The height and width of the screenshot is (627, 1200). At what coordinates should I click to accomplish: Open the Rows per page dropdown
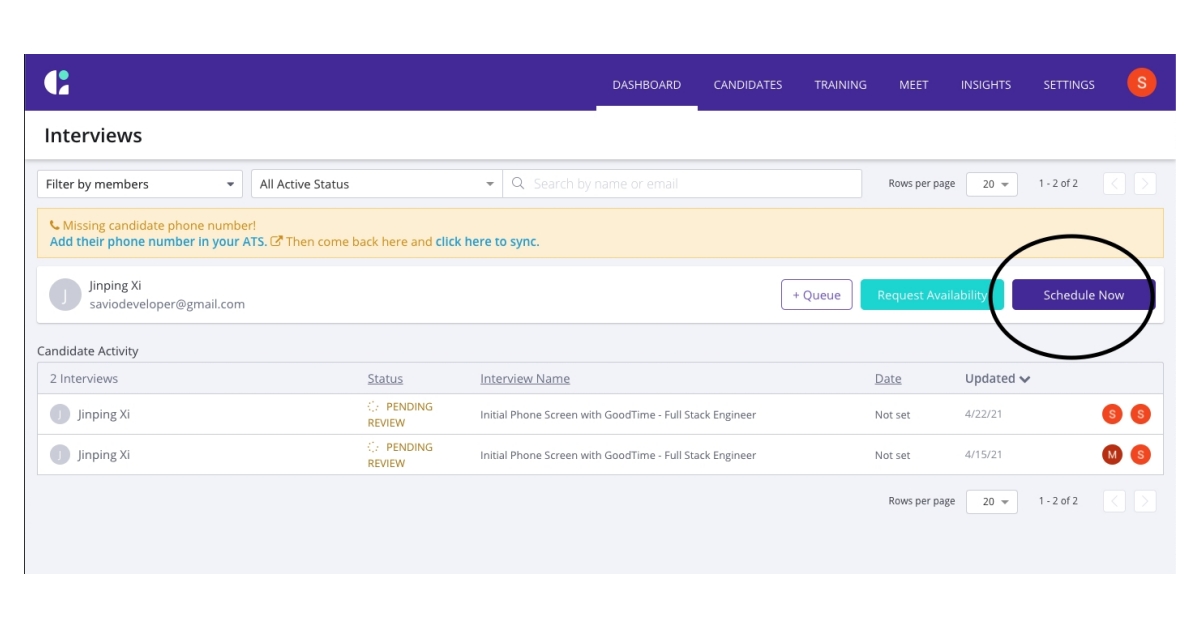(991, 183)
